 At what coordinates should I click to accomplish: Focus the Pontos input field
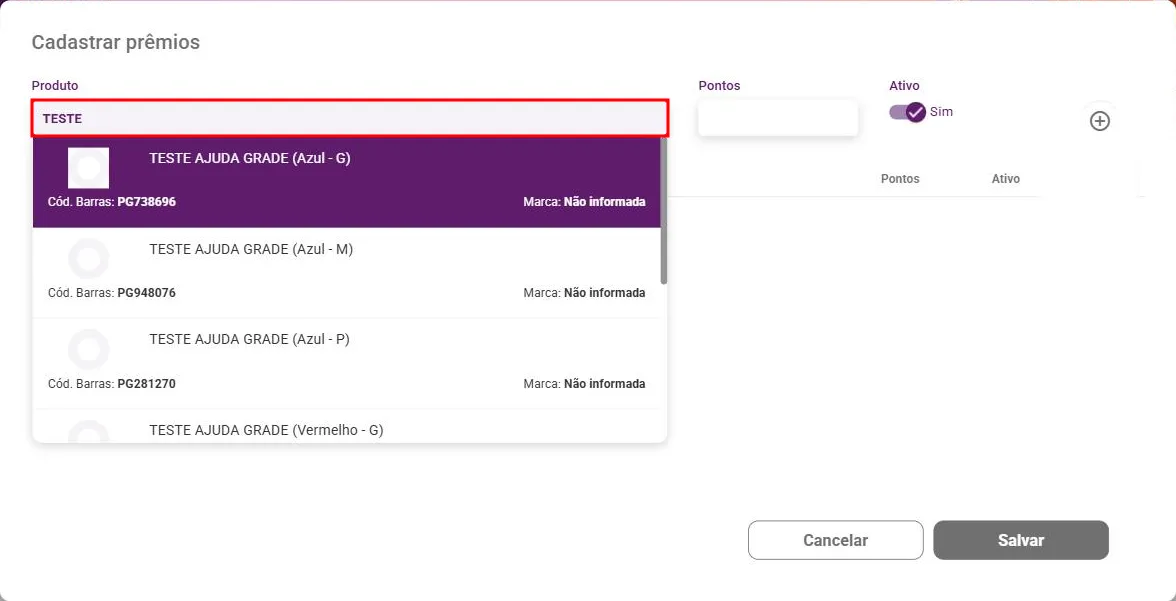pyautogui.click(x=778, y=118)
